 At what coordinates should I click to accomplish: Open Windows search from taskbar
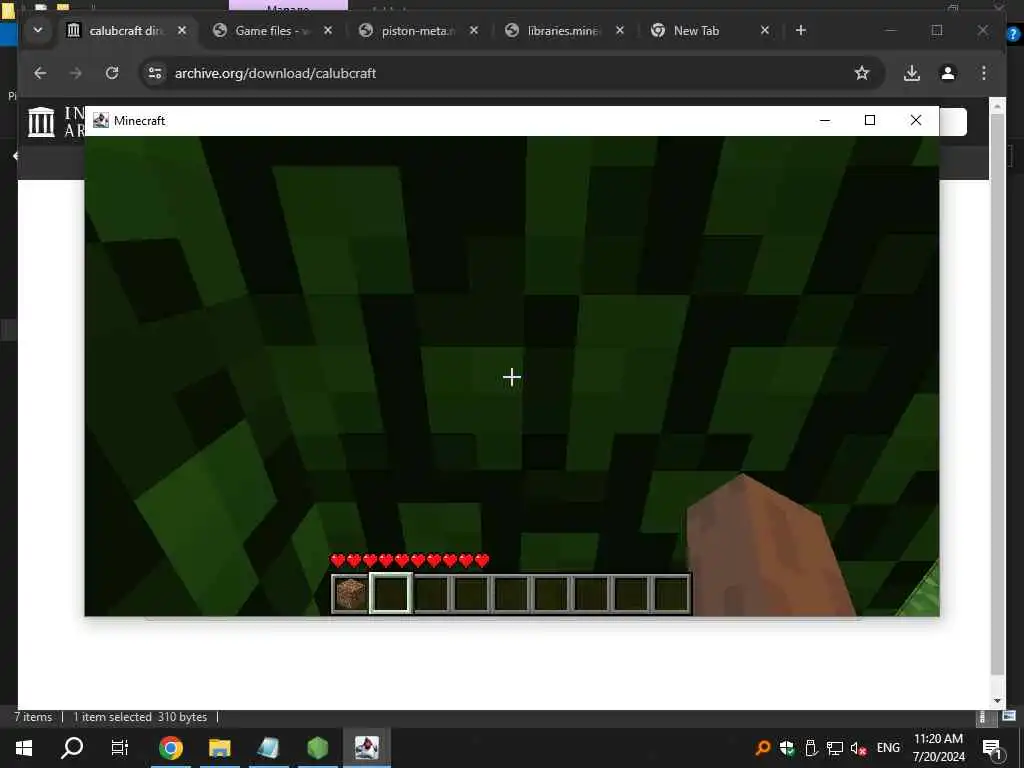click(72, 748)
